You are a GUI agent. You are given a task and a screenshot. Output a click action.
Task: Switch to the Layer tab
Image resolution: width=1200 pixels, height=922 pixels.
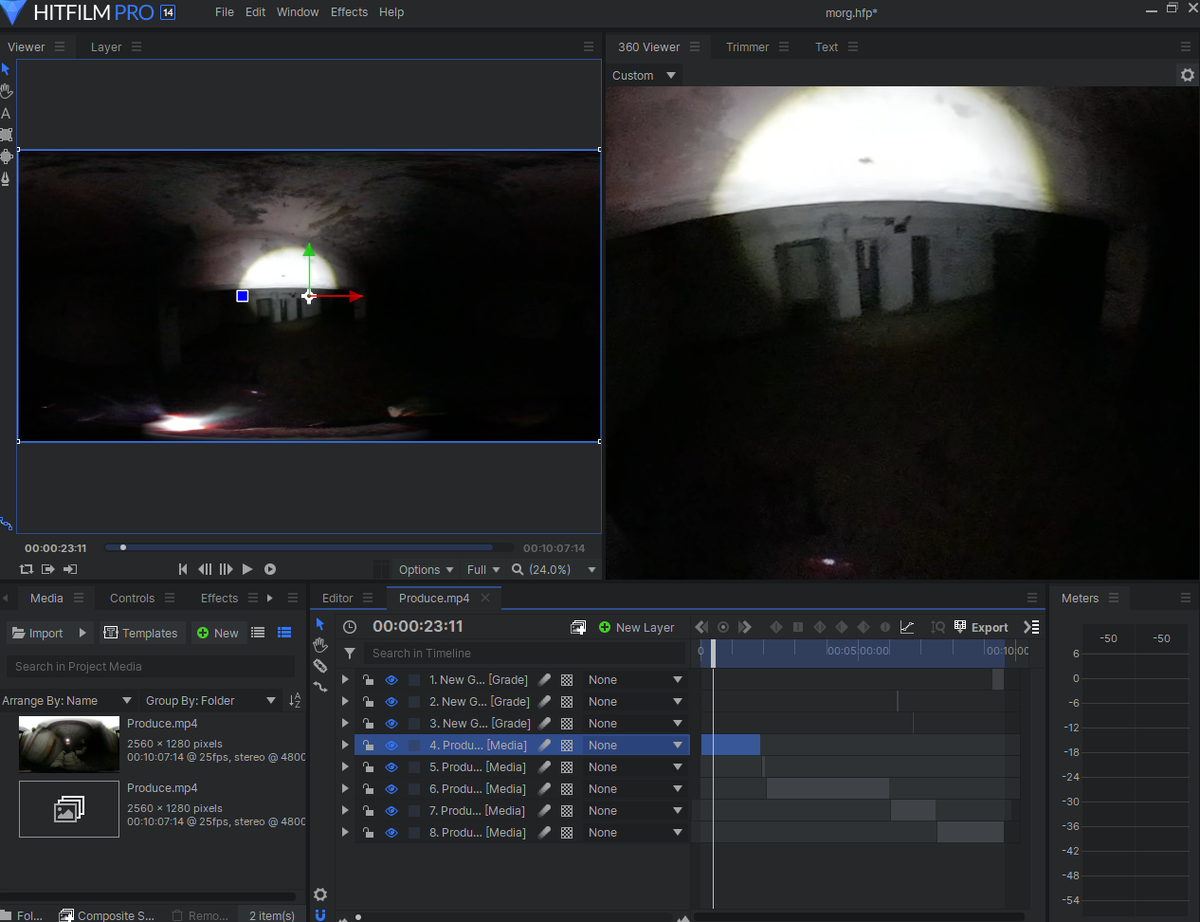(106, 47)
